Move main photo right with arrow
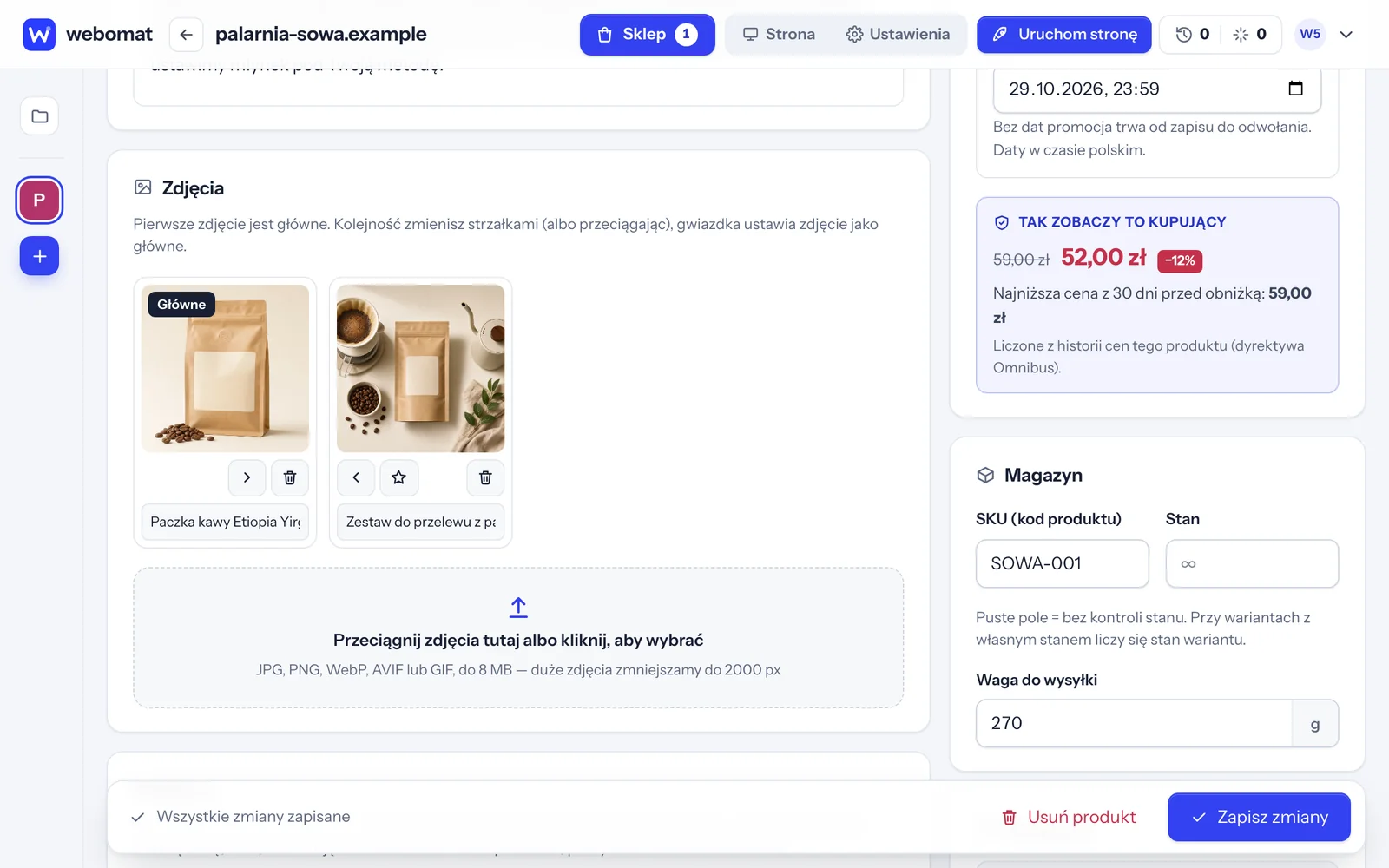 tap(247, 477)
